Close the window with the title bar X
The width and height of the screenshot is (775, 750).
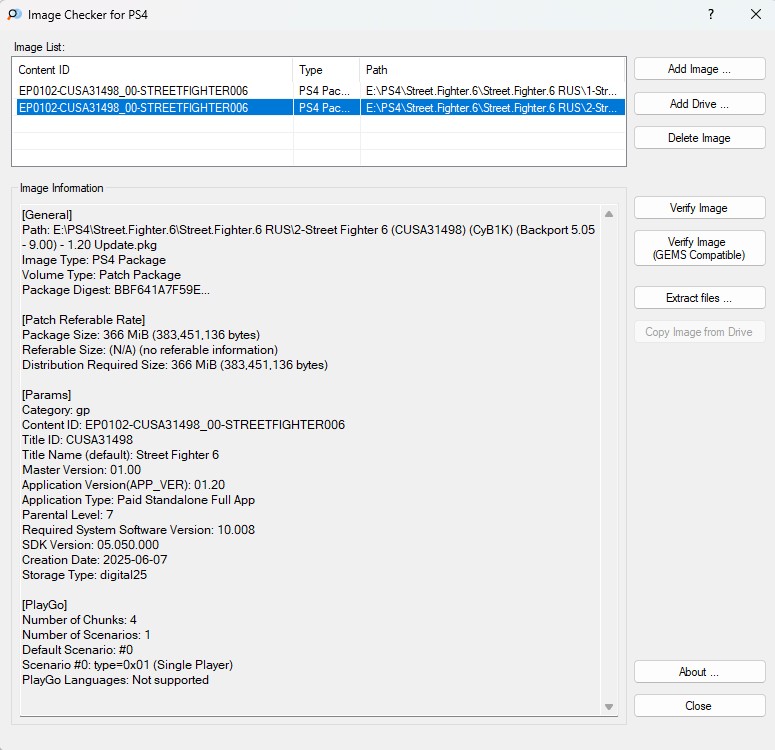tap(756, 14)
